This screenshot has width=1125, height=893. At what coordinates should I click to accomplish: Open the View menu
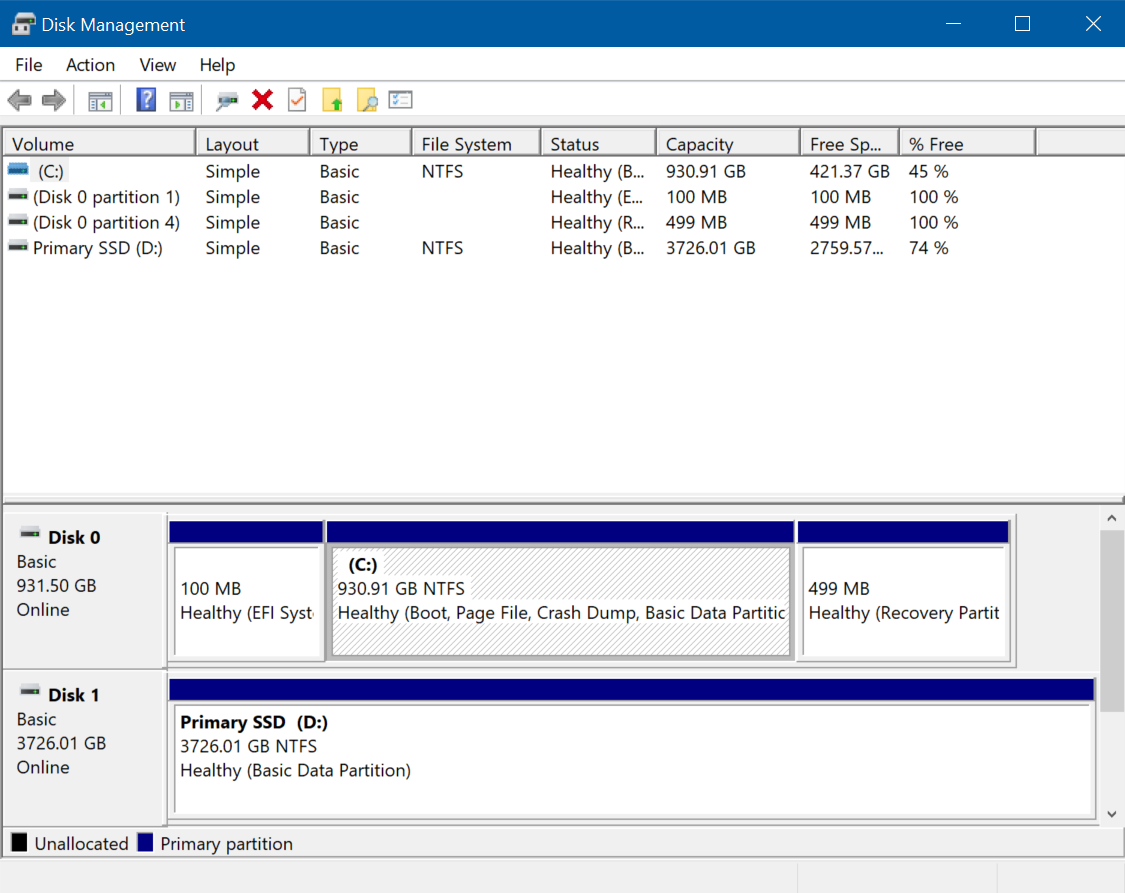pyautogui.click(x=158, y=65)
